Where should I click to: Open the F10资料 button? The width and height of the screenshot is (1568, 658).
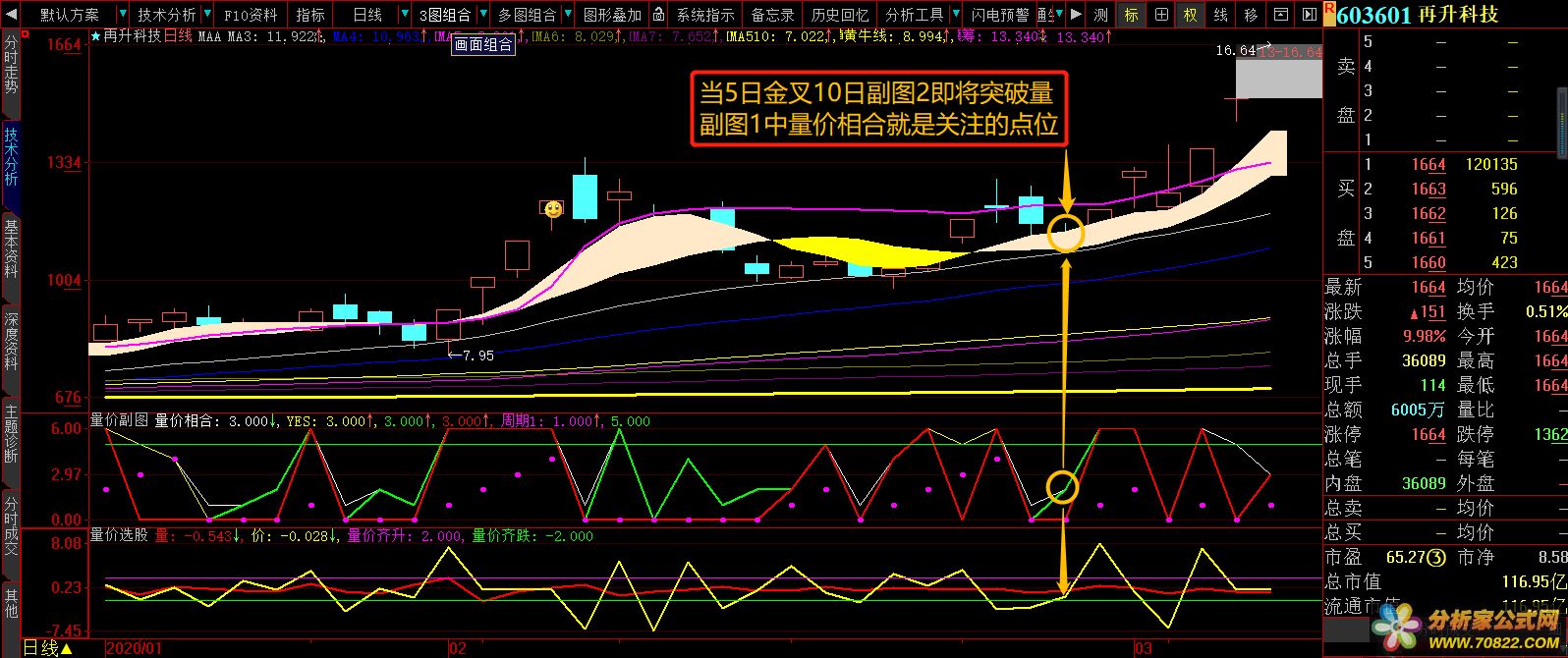click(x=250, y=15)
